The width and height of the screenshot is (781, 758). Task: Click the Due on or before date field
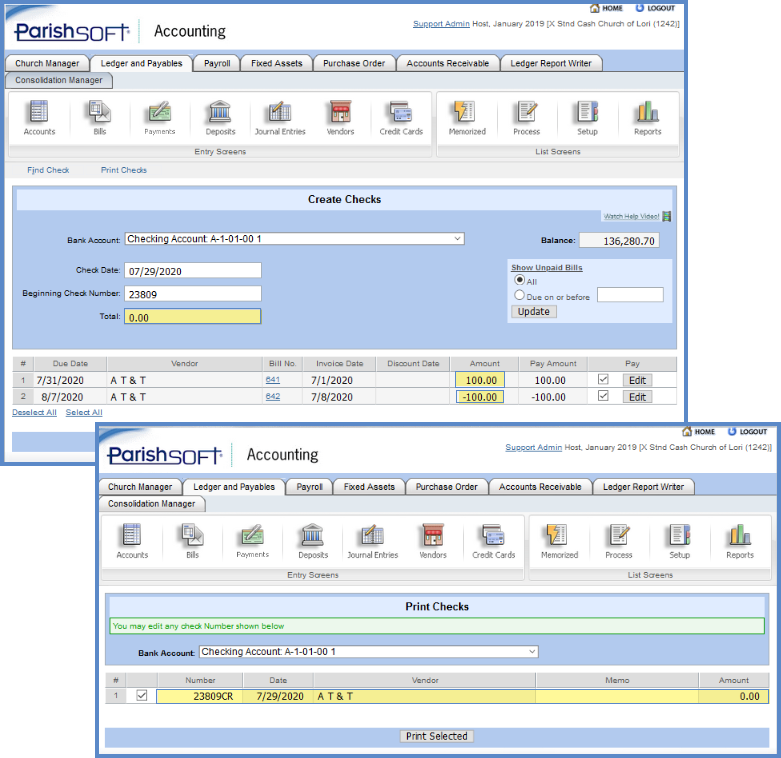pos(630,295)
